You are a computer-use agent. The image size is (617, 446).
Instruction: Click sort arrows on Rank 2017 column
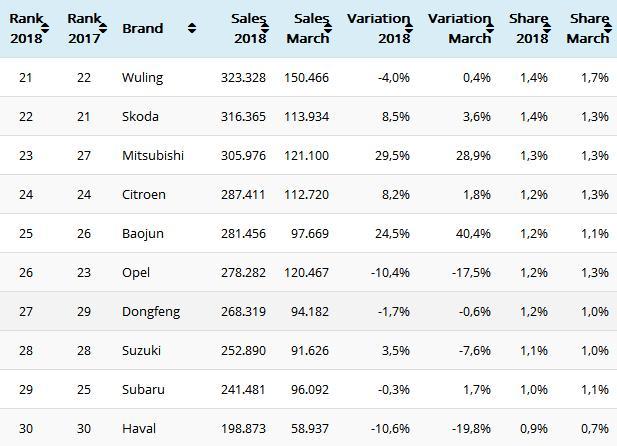point(103,28)
